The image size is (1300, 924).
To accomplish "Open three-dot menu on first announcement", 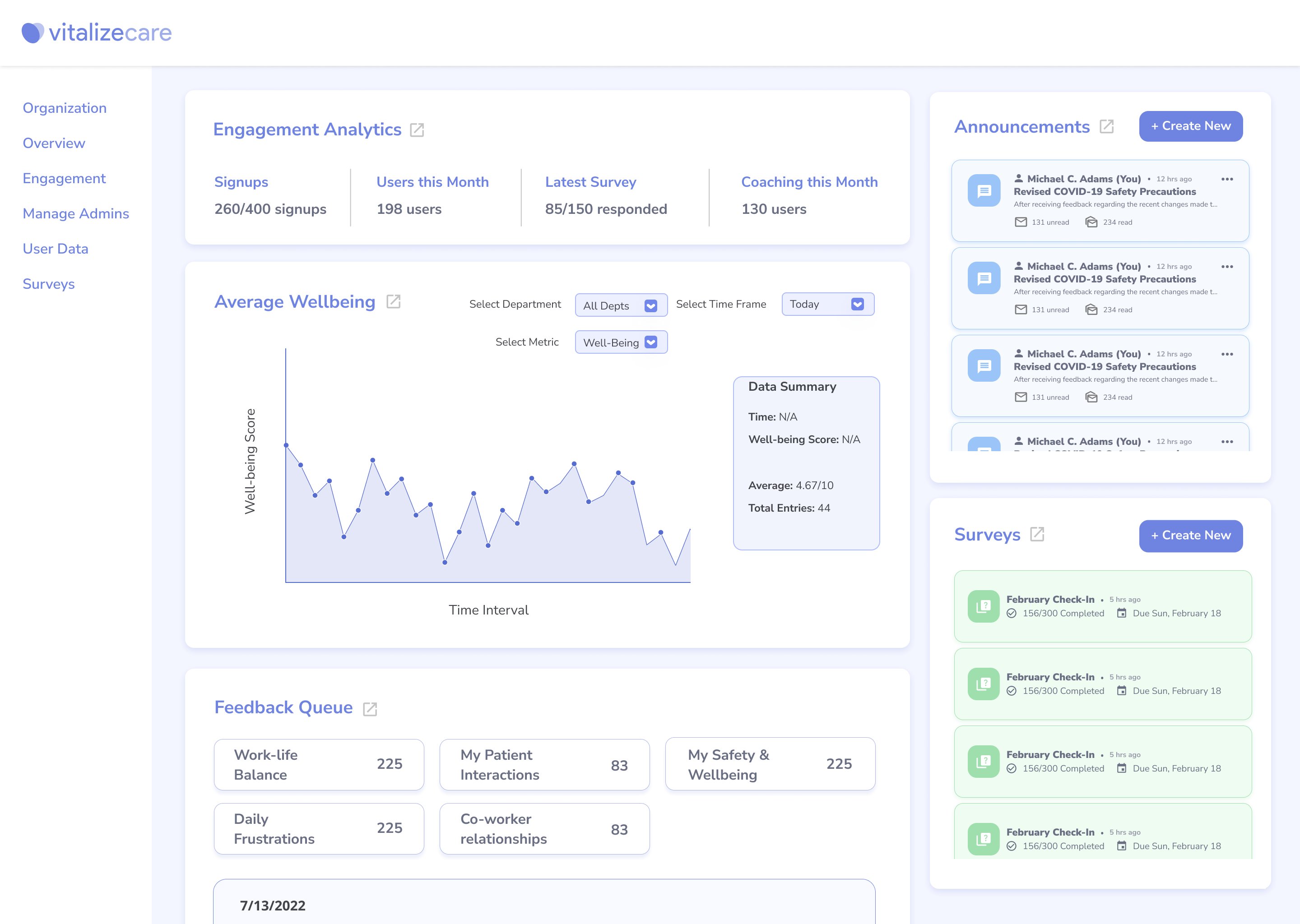I will pos(1227,179).
